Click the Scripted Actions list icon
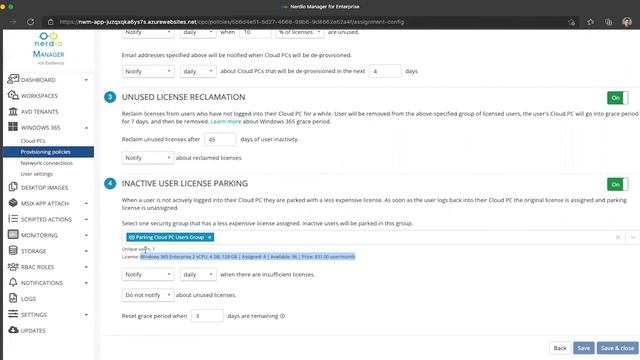 coord(13,219)
